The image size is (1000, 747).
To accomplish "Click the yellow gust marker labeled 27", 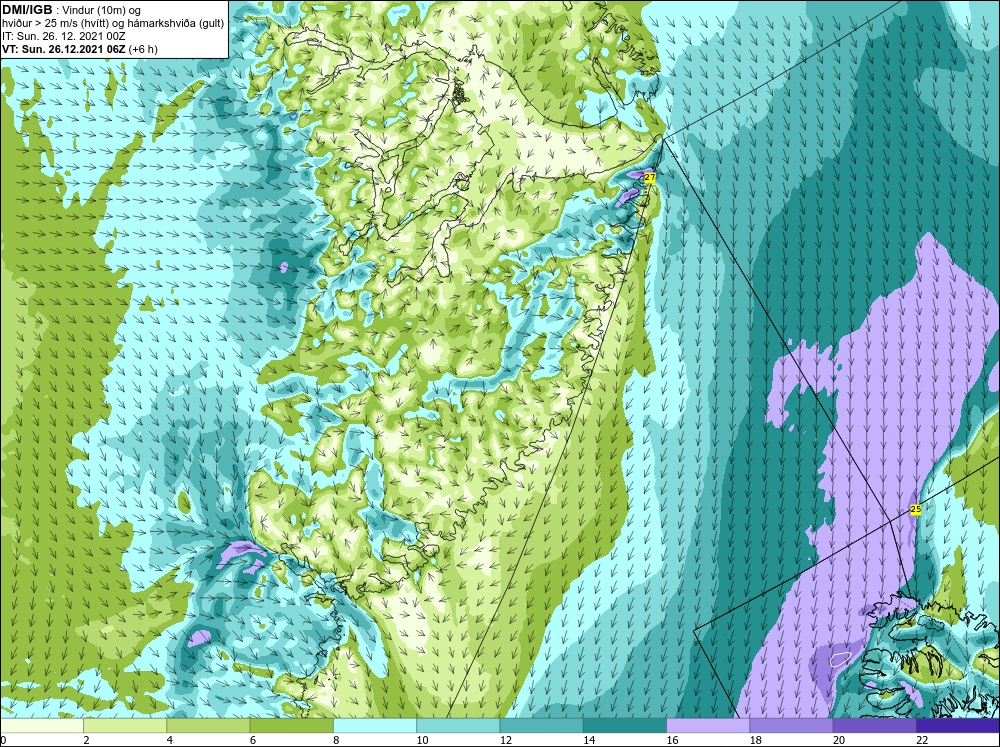I will (x=650, y=178).
